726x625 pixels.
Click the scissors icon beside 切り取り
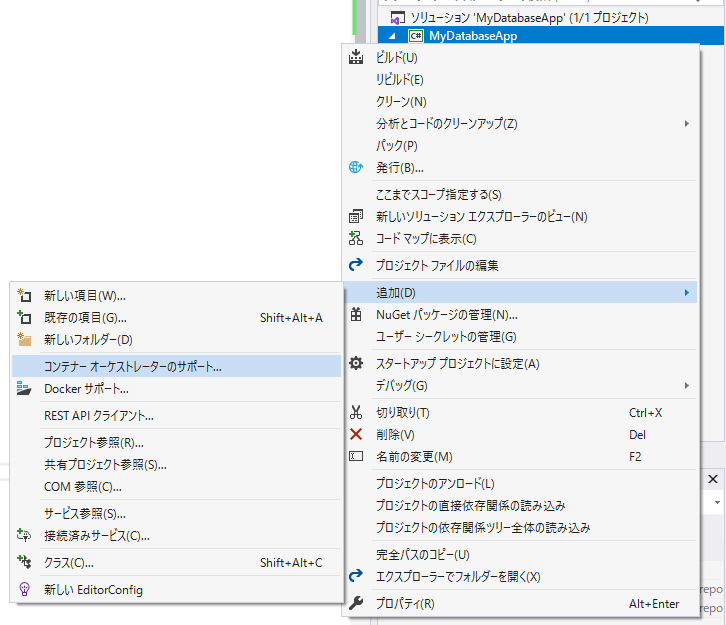[x=356, y=412]
